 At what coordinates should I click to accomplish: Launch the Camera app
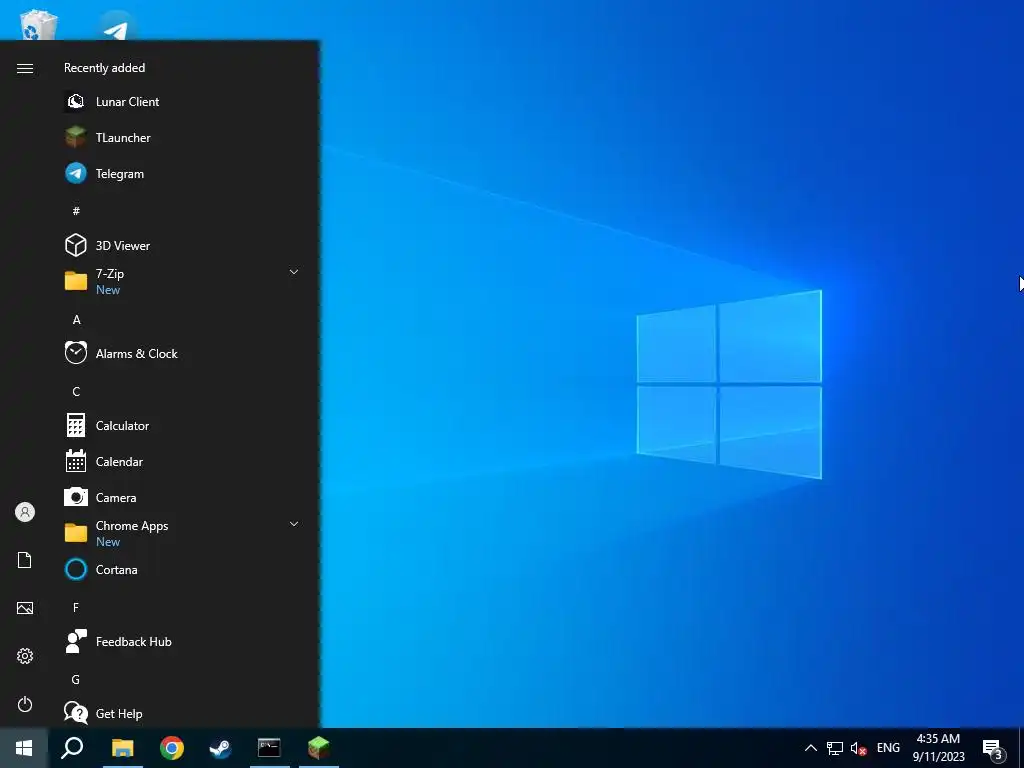tap(184, 498)
